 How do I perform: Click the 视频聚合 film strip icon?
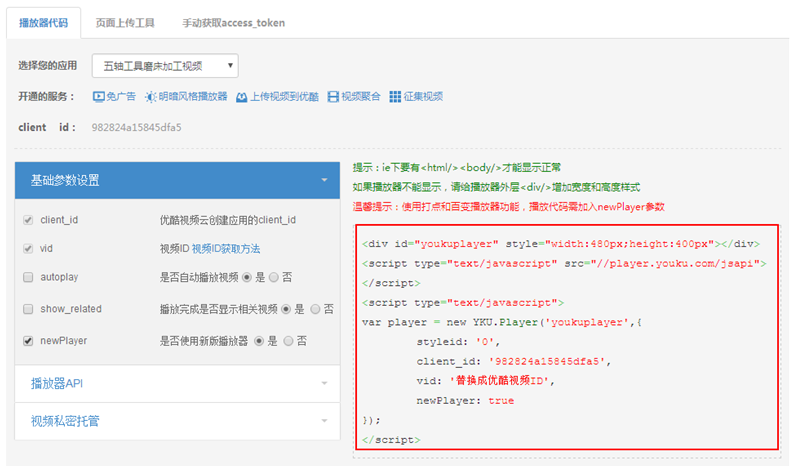(333, 97)
